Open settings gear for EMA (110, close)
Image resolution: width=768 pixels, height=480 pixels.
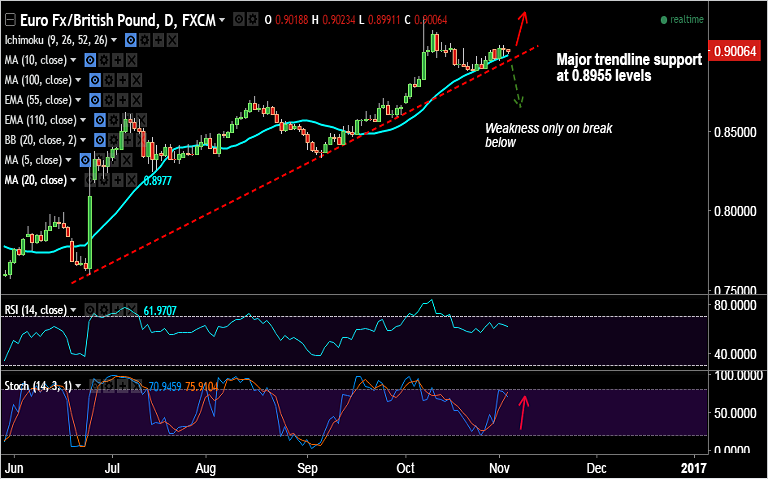tap(114, 120)
